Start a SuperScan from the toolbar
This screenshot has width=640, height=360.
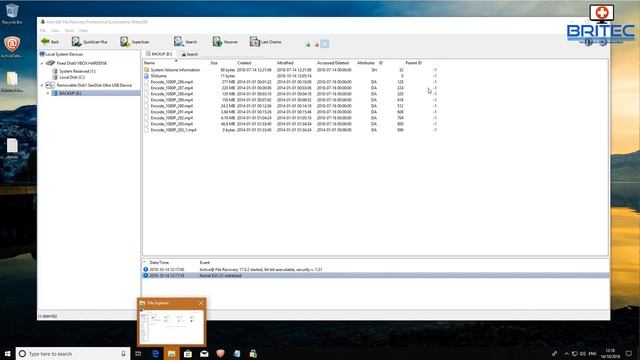click(135, 42)
